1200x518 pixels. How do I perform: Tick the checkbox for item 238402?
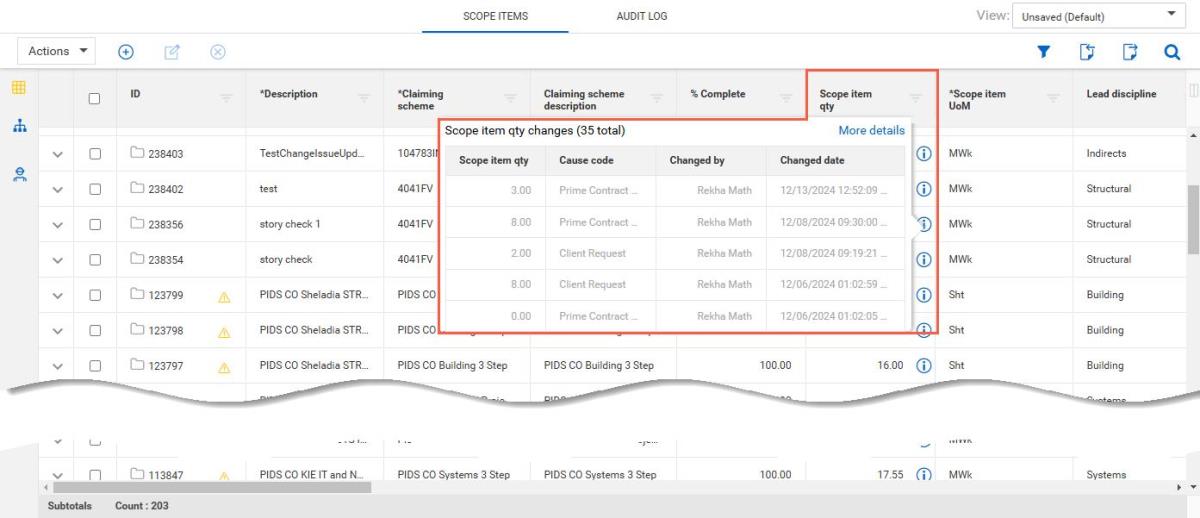click(95, 189)
